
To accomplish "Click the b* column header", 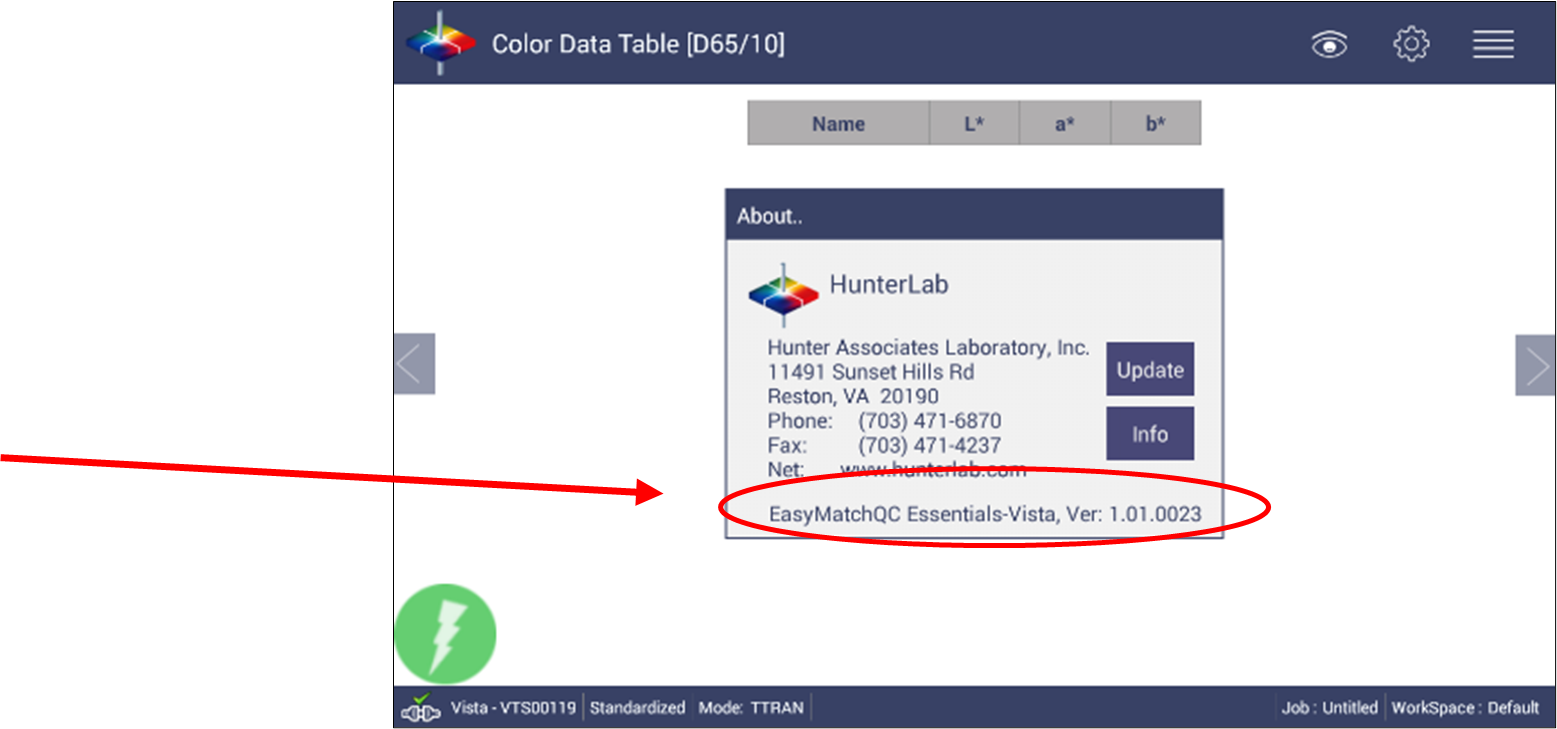I will [1156, 124].
